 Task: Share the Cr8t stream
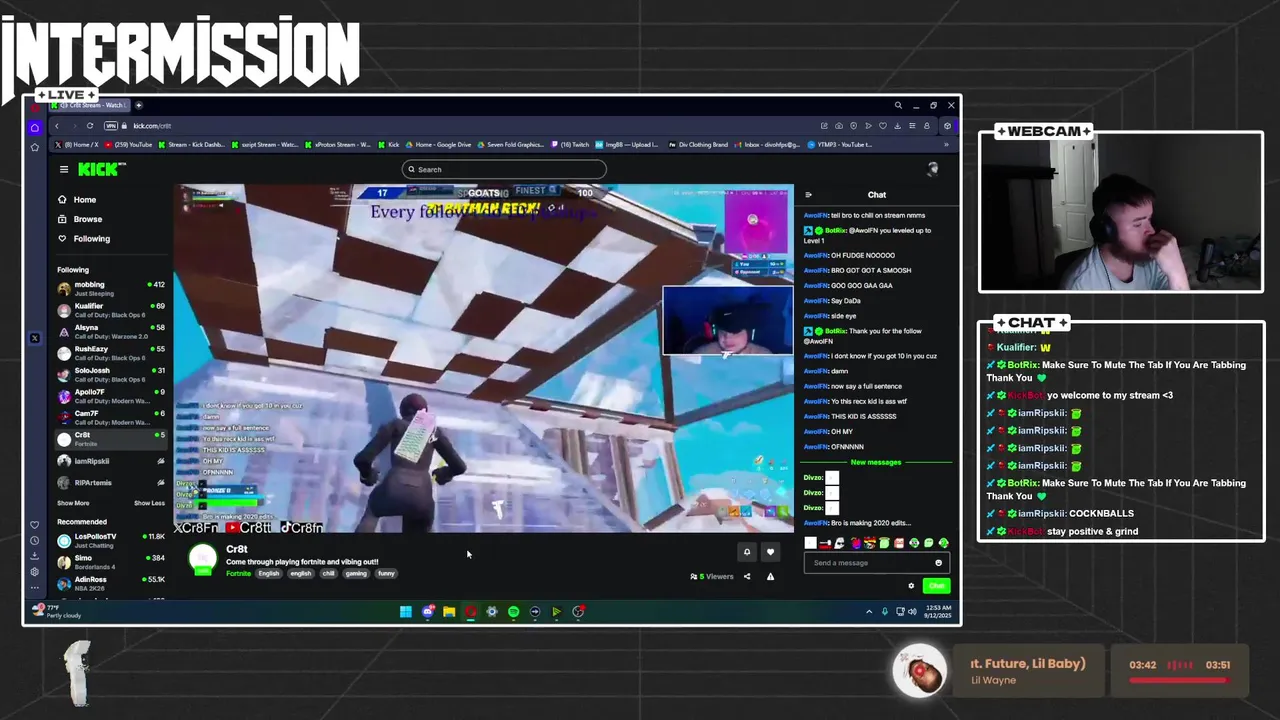(746, 576)
